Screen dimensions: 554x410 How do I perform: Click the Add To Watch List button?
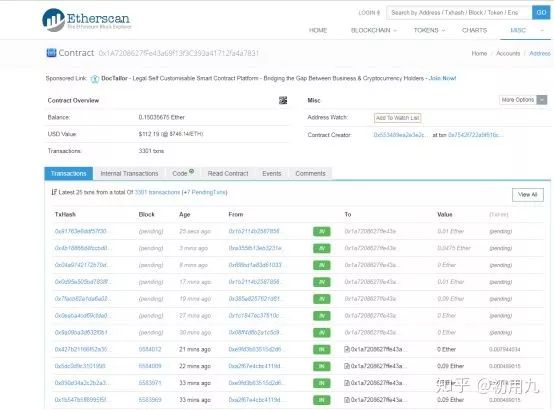[x=397, y=118]
